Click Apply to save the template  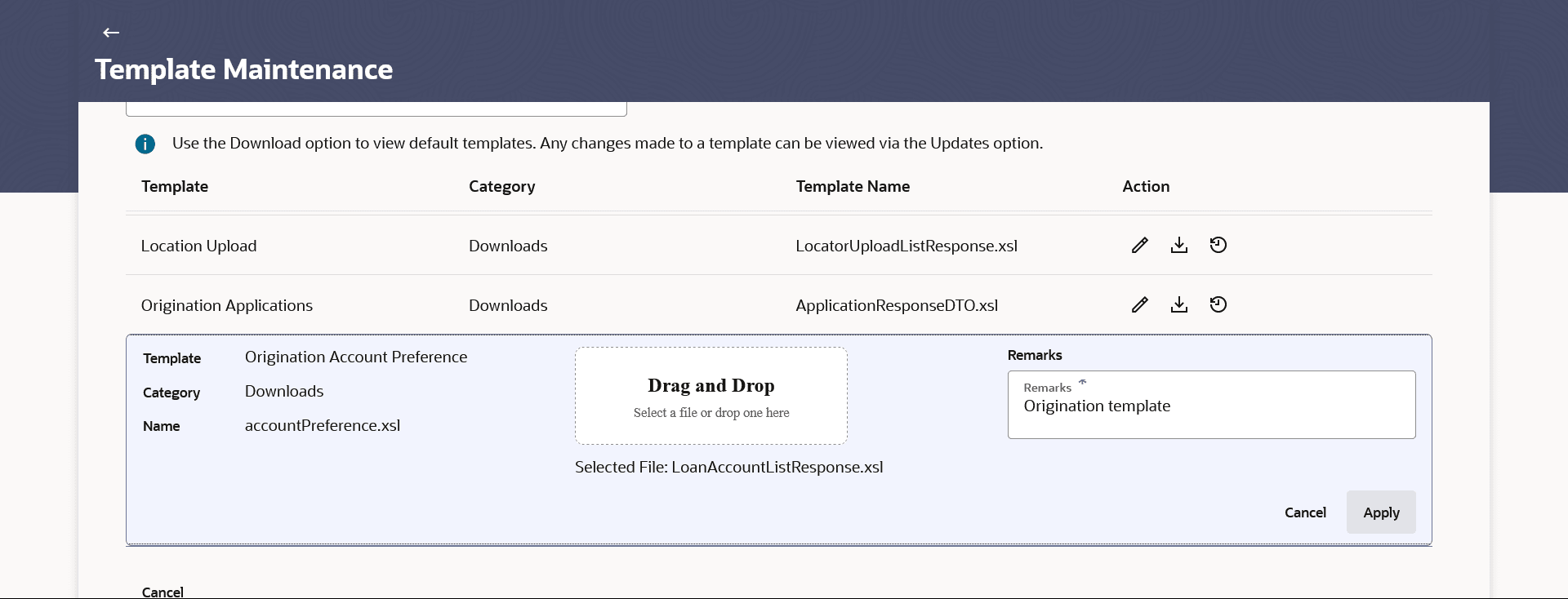coord(1381,512)
